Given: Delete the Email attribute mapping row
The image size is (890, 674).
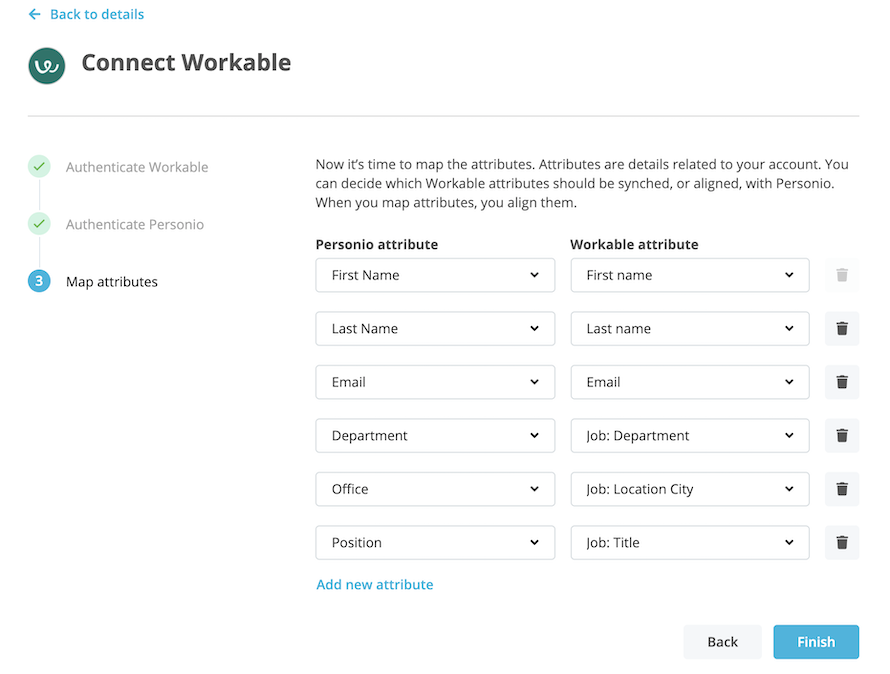Looking at the screenshot, I should click(x=842, y=382).
